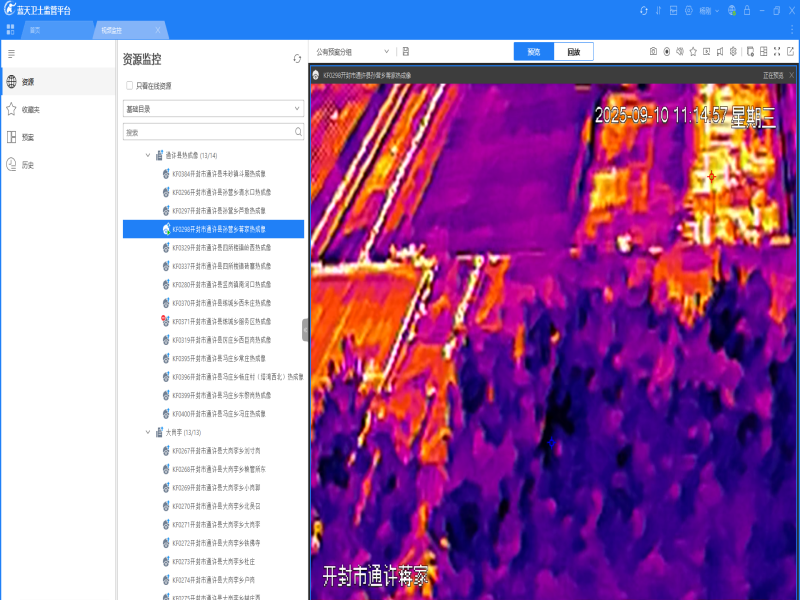Enable the 只看在线资源 checkbox
800x600 pixels.
[129, 86]
